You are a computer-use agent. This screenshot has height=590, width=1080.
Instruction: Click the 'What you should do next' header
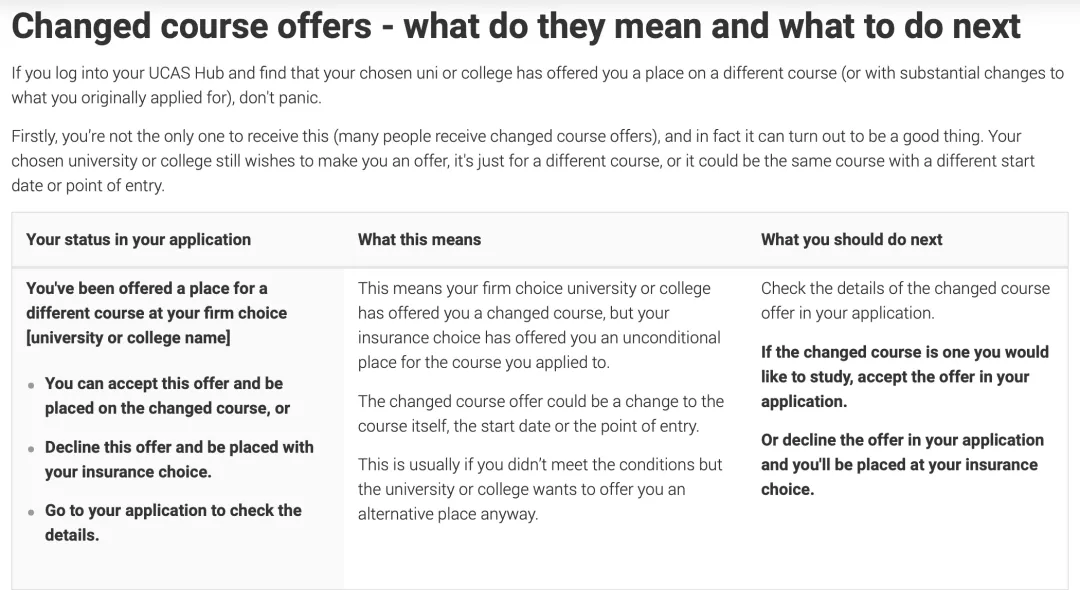point(851,240)
